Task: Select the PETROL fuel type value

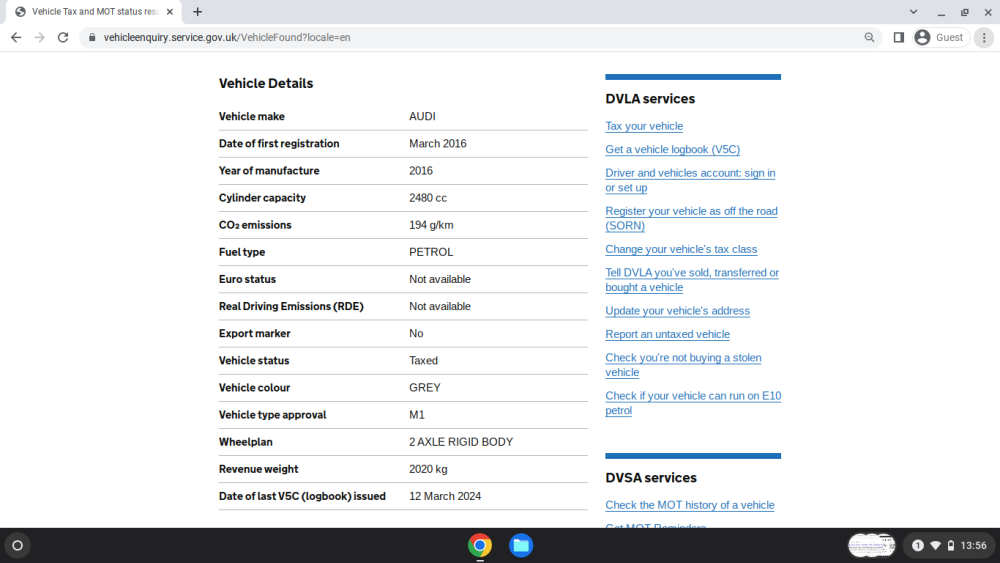Action: 431,252
